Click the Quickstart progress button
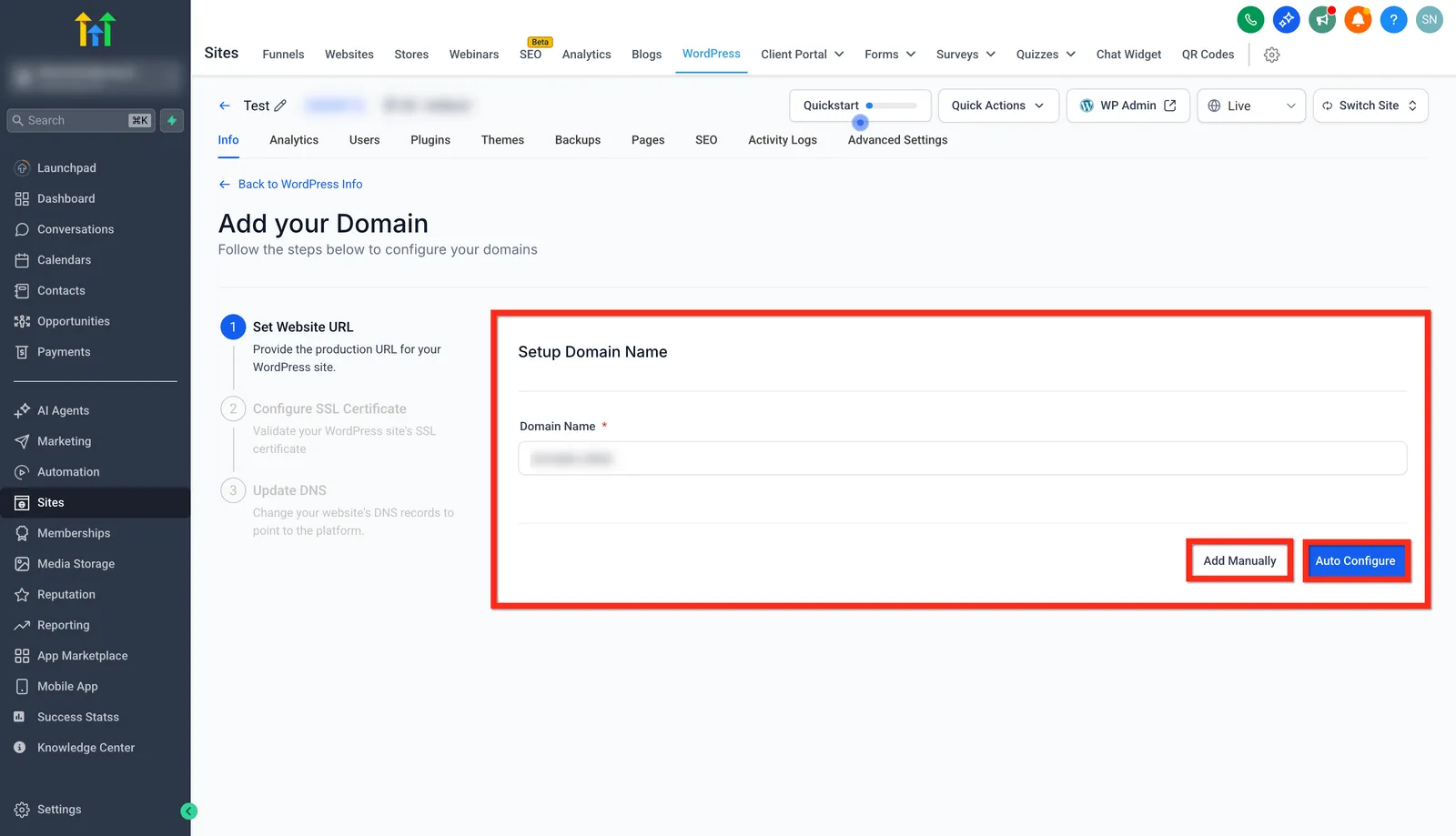 [860, 106]
